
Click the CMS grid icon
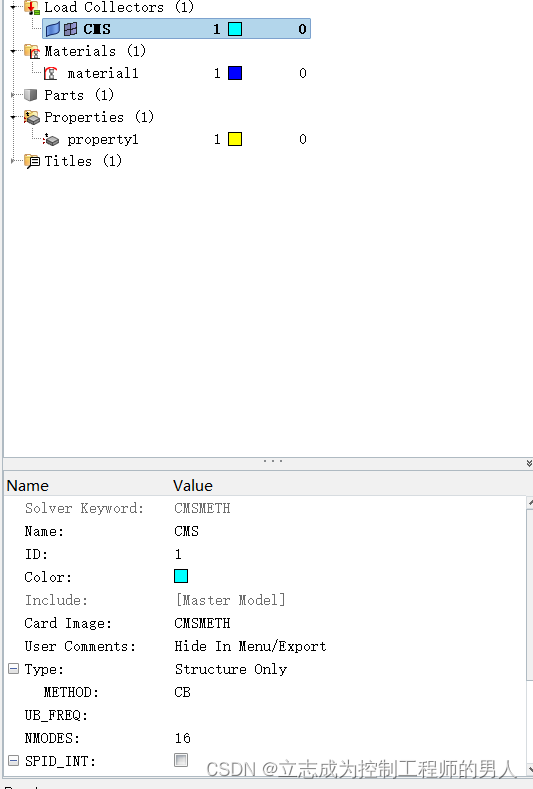point(70,29)
